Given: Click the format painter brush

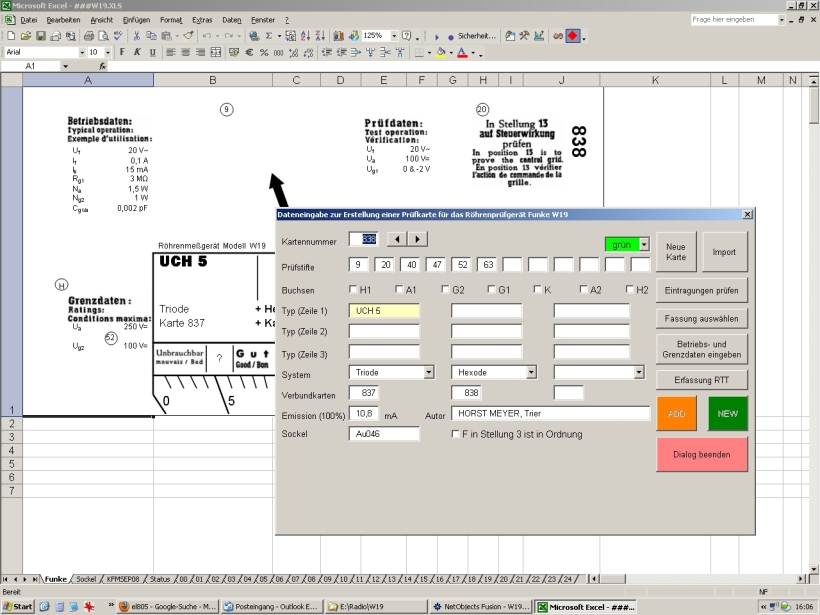Looking at the screenshot, I should pos(188,36).
